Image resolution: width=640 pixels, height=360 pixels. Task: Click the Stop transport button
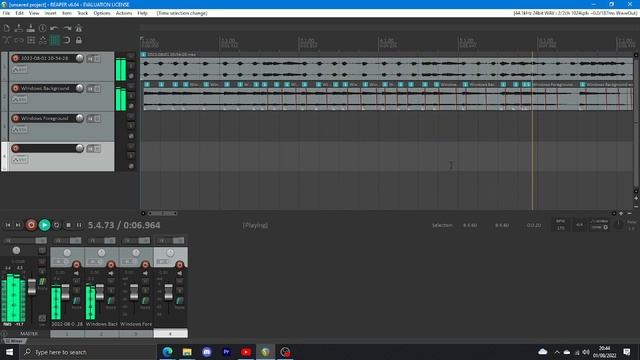click(68, 225)
